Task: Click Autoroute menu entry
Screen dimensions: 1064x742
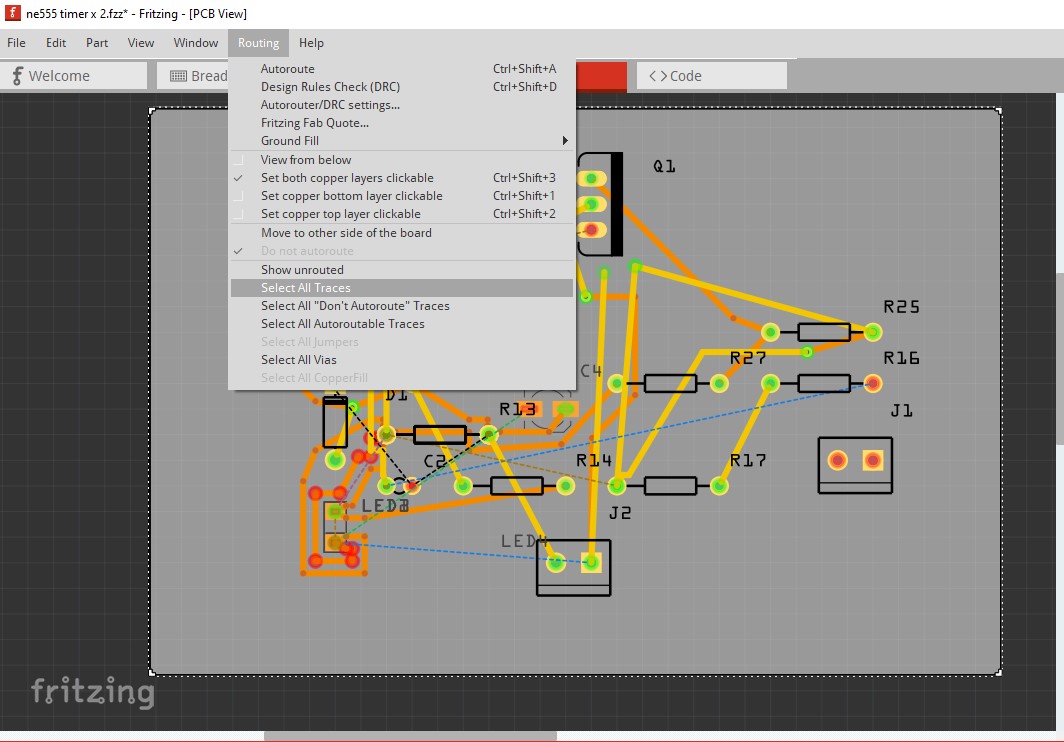Action: point(288,69)
